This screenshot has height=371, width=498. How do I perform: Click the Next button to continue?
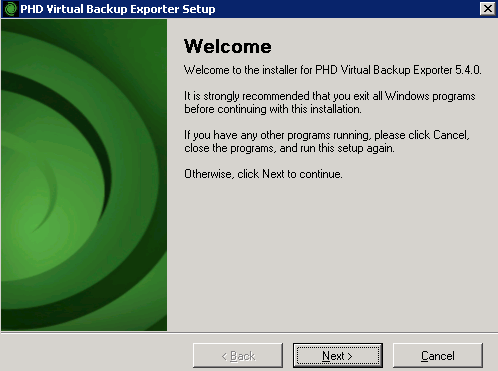pyautogui.click(x=338, y=356)
